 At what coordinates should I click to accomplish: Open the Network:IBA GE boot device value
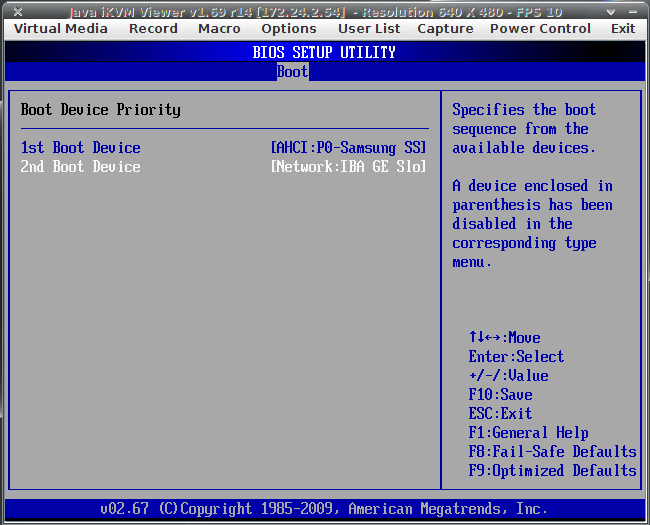(x=349, y=167)
